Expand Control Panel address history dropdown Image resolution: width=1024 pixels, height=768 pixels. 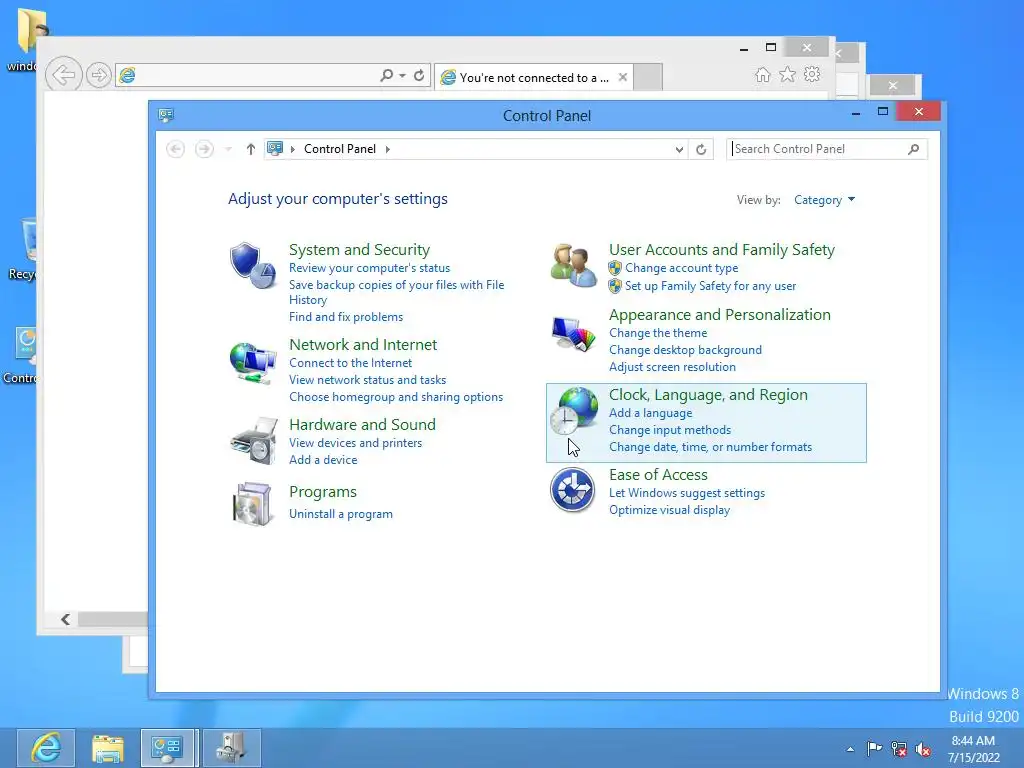tap(679, 150)
